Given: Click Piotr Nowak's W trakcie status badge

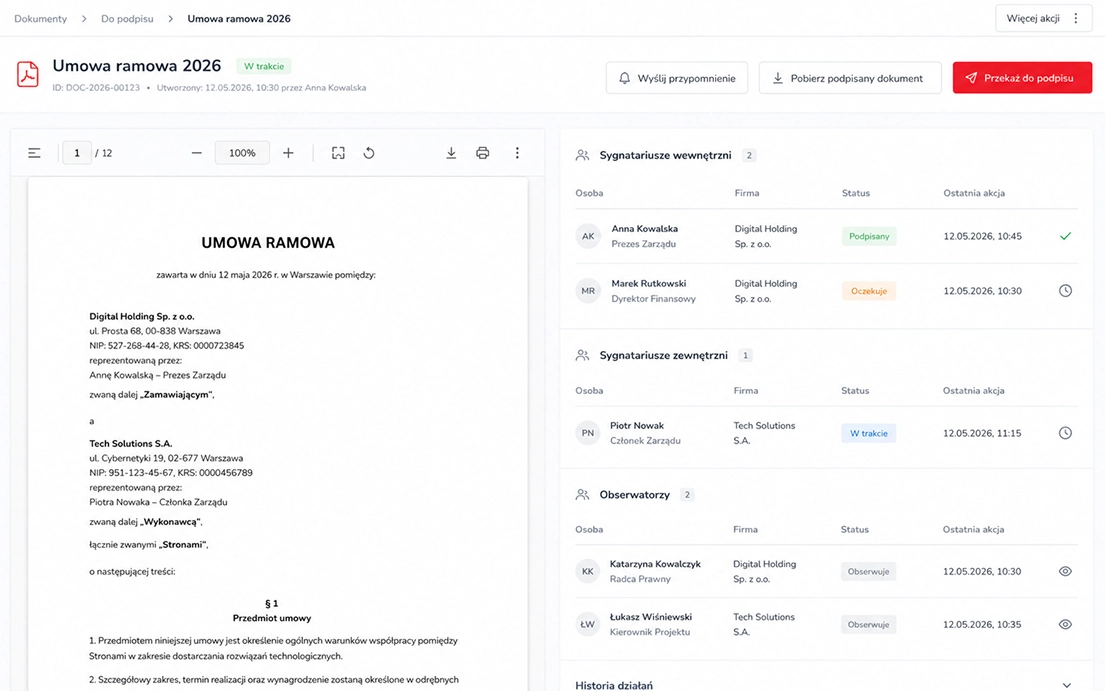Looking at the screenshot, I should [868, 433].
